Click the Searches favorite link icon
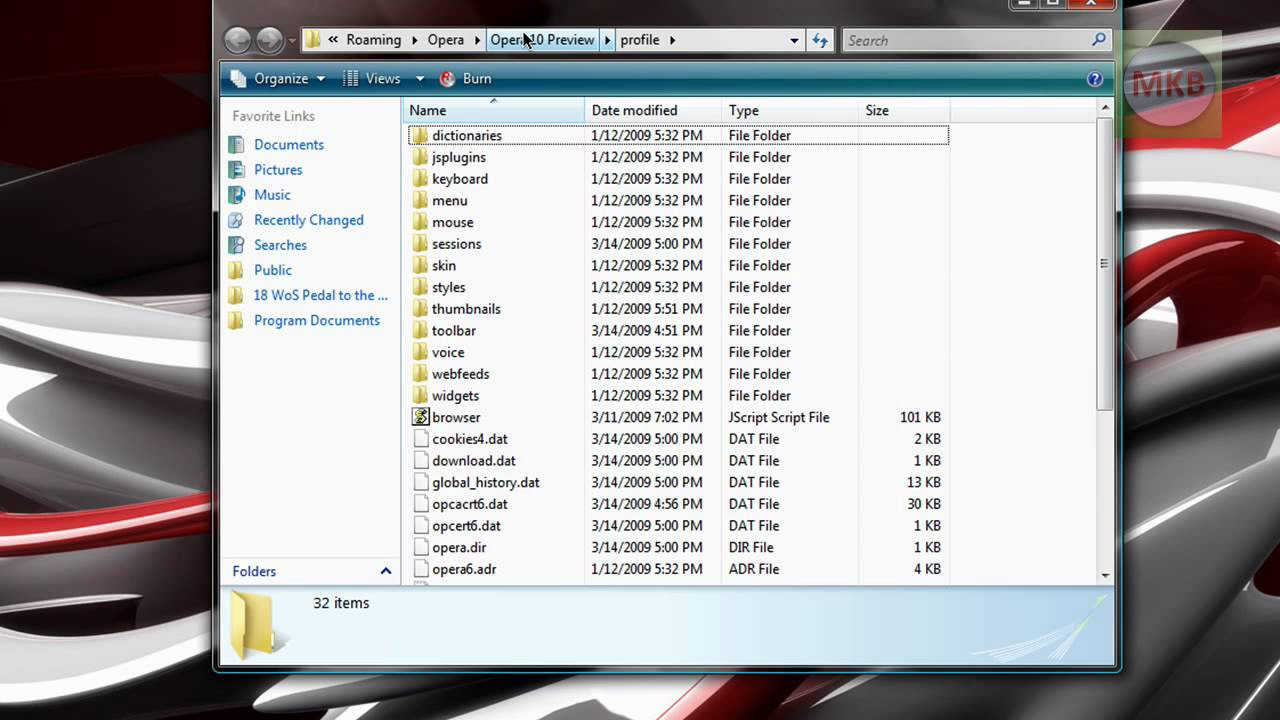Screen dimensions: 1280x720 (x=236, y=245)
